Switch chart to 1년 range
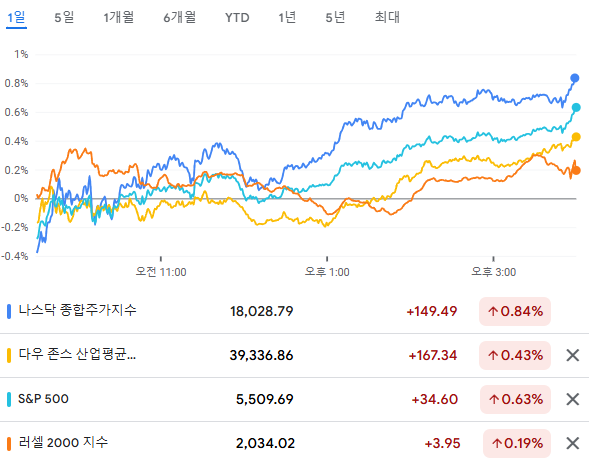The height and width of the screenshot is (461, 589). pyautogui.click(x=287, y=17)
